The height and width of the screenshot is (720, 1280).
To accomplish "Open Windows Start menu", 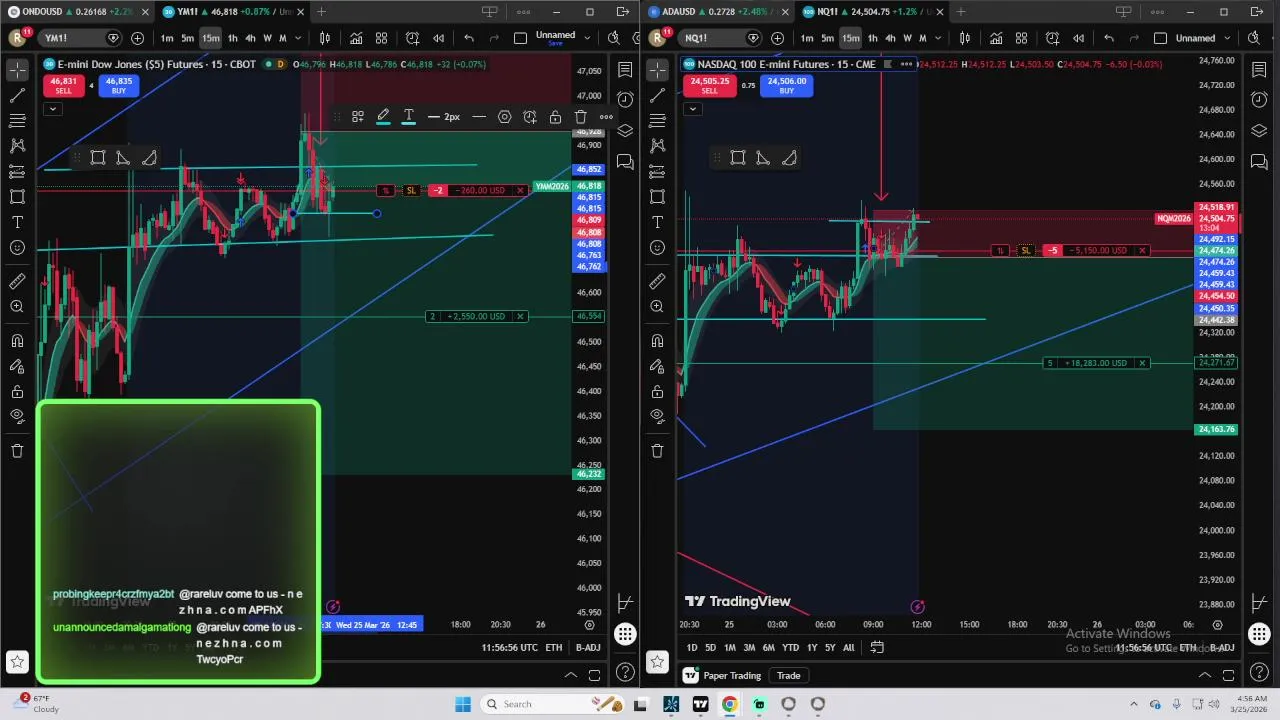I will point(462,704).
